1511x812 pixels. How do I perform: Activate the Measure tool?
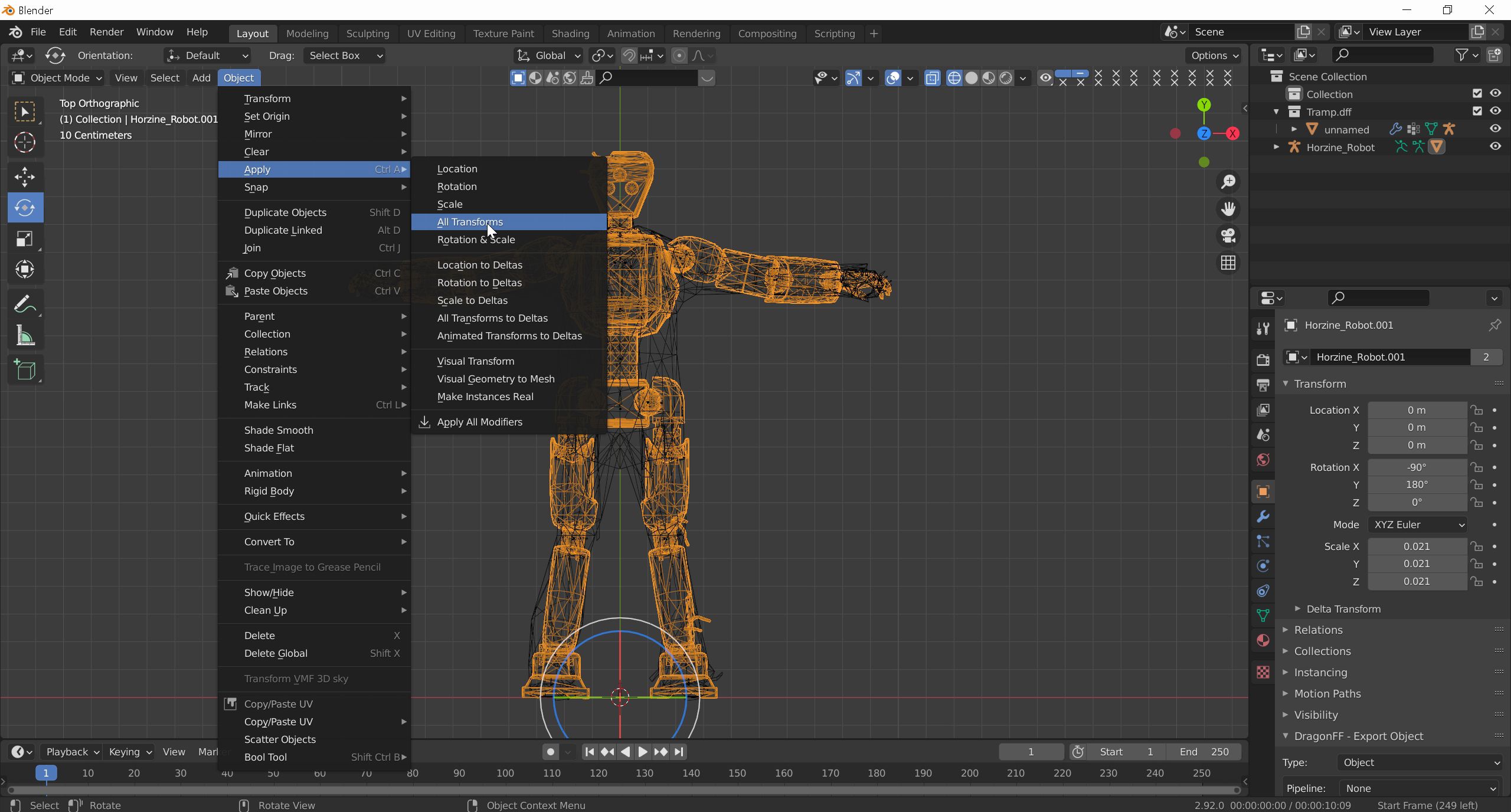point(25,336)
